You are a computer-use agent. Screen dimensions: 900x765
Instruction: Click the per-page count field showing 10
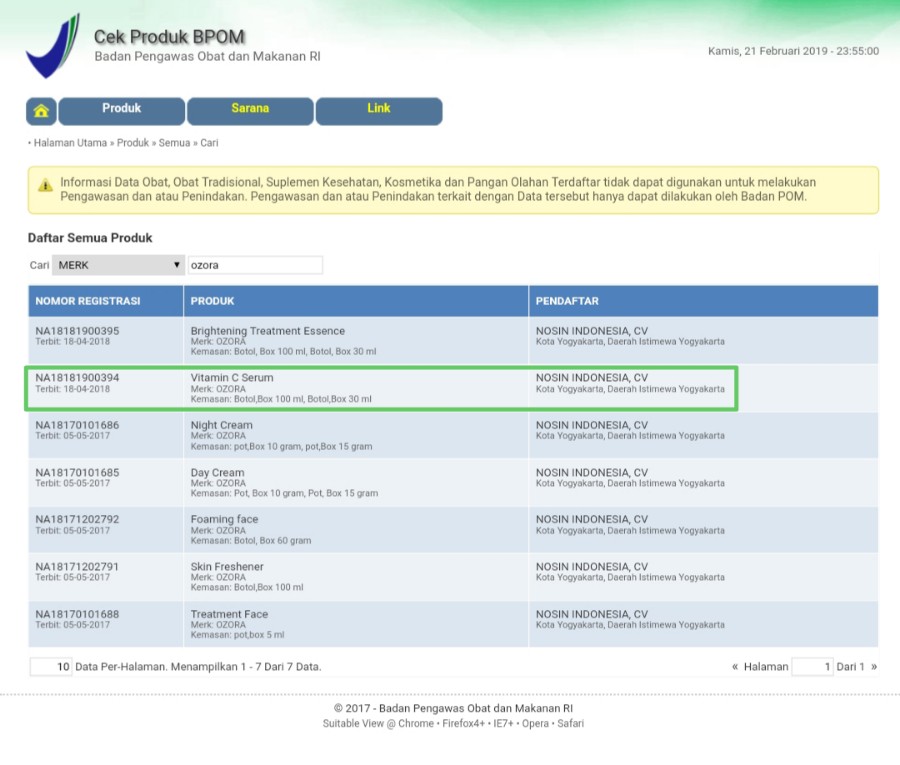click(x=51, y=667)
